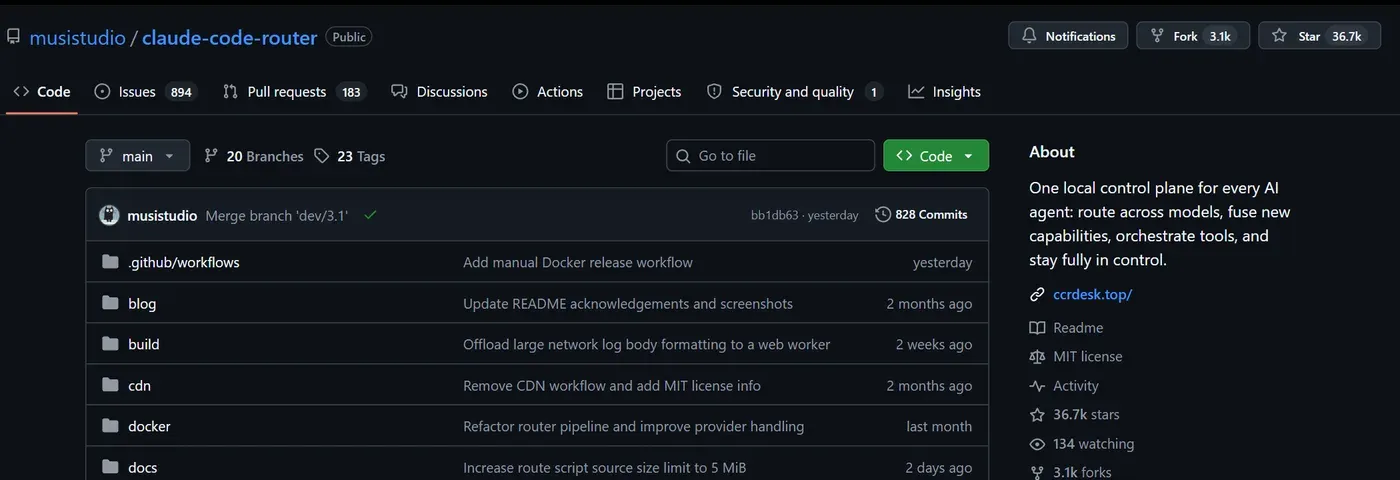Open the green Code dropdown button
This screenshot has height=480, width=1400.
[936, 156]
